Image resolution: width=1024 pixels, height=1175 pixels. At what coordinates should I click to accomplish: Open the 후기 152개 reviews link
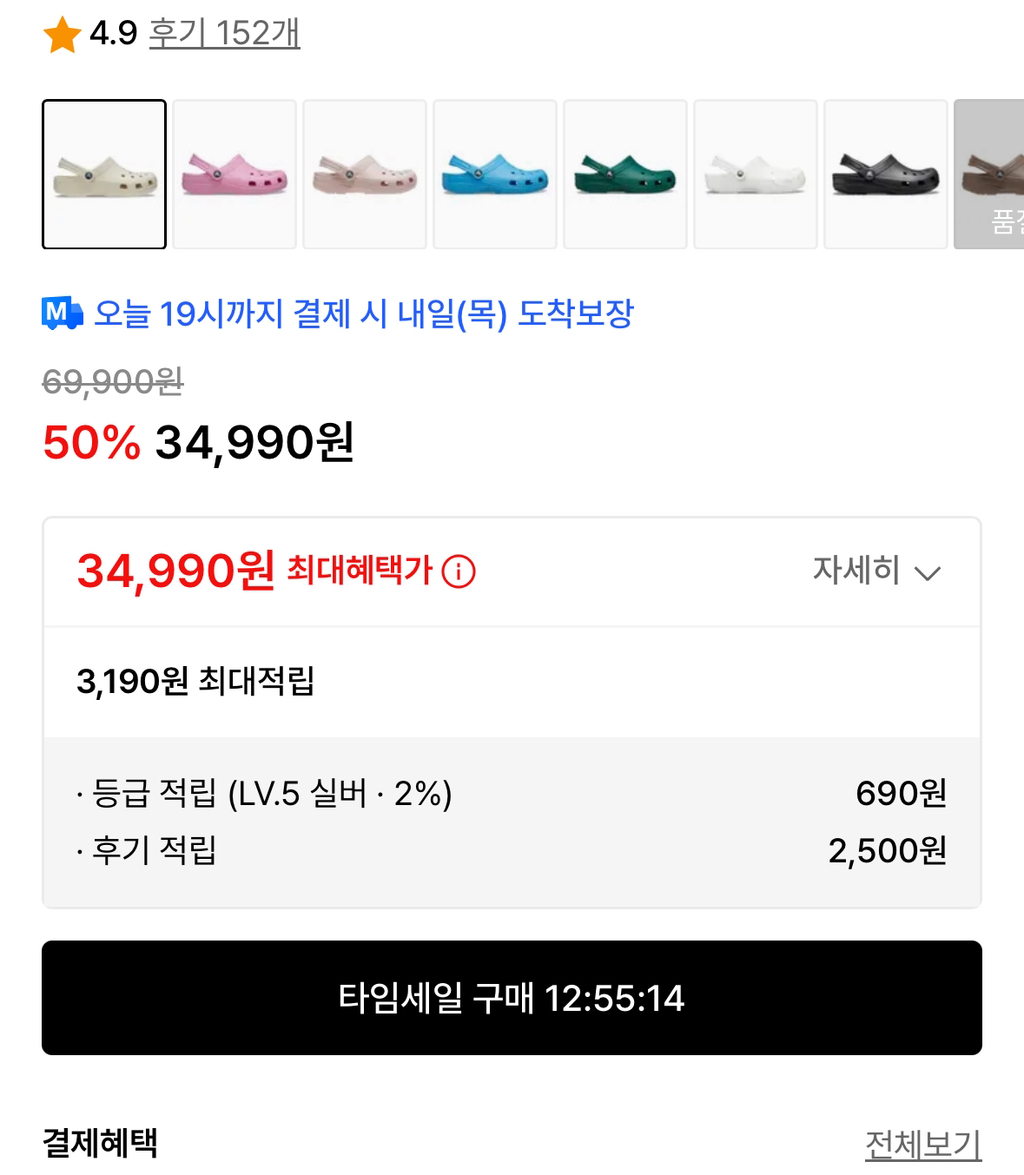[224, 33]
